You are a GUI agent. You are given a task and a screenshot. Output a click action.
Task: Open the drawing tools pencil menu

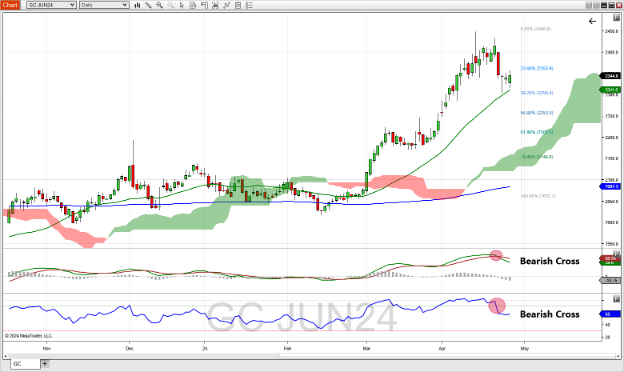(148, 5)
